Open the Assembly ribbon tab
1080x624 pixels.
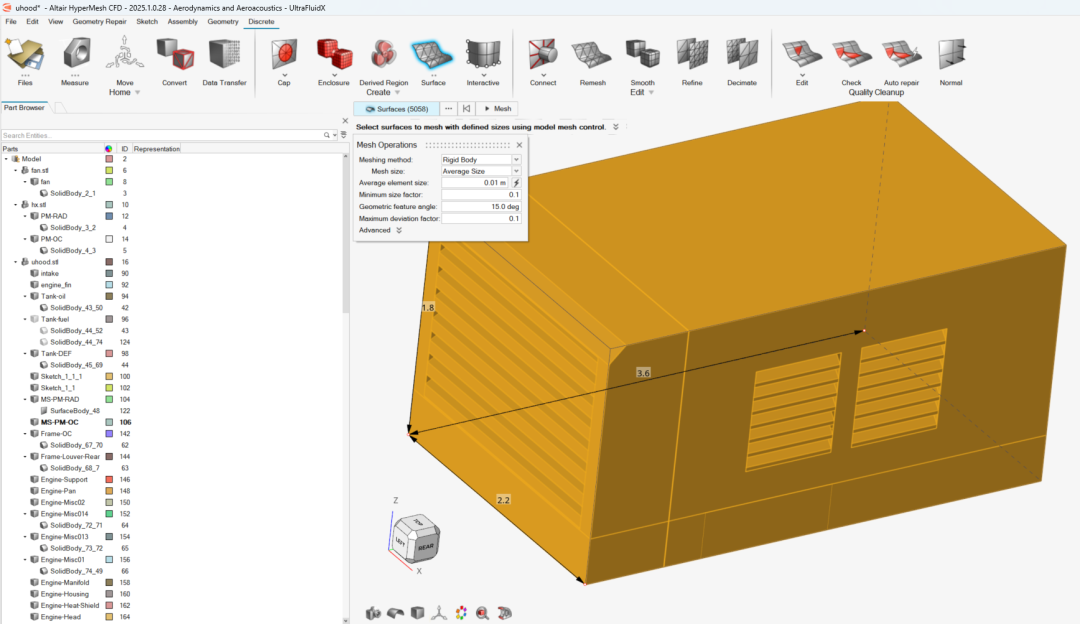(182, 21)
